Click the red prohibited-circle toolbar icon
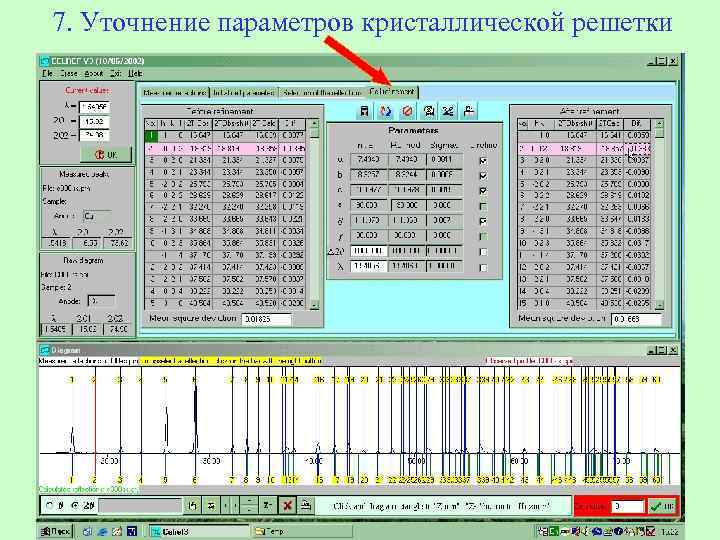The height and width of the screenshot is (540, 720). click(x=407, y=111)
